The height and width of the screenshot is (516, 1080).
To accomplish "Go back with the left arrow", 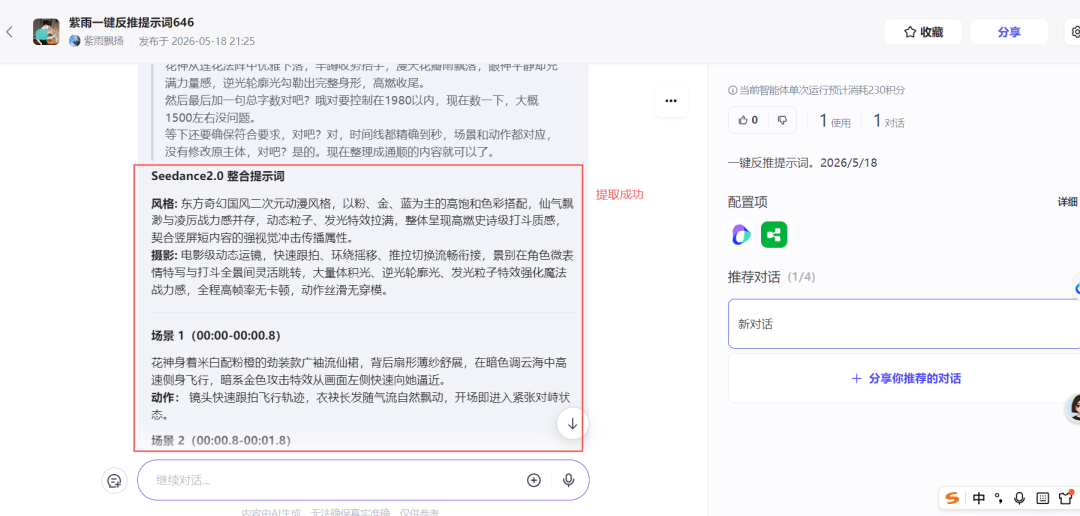I will [x=10, y=32].
